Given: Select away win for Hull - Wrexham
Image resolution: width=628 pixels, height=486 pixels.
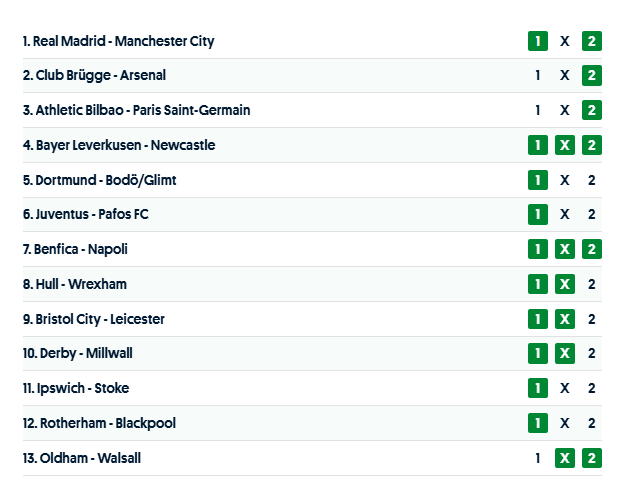Looking at the screenshot, I should 592,284.
